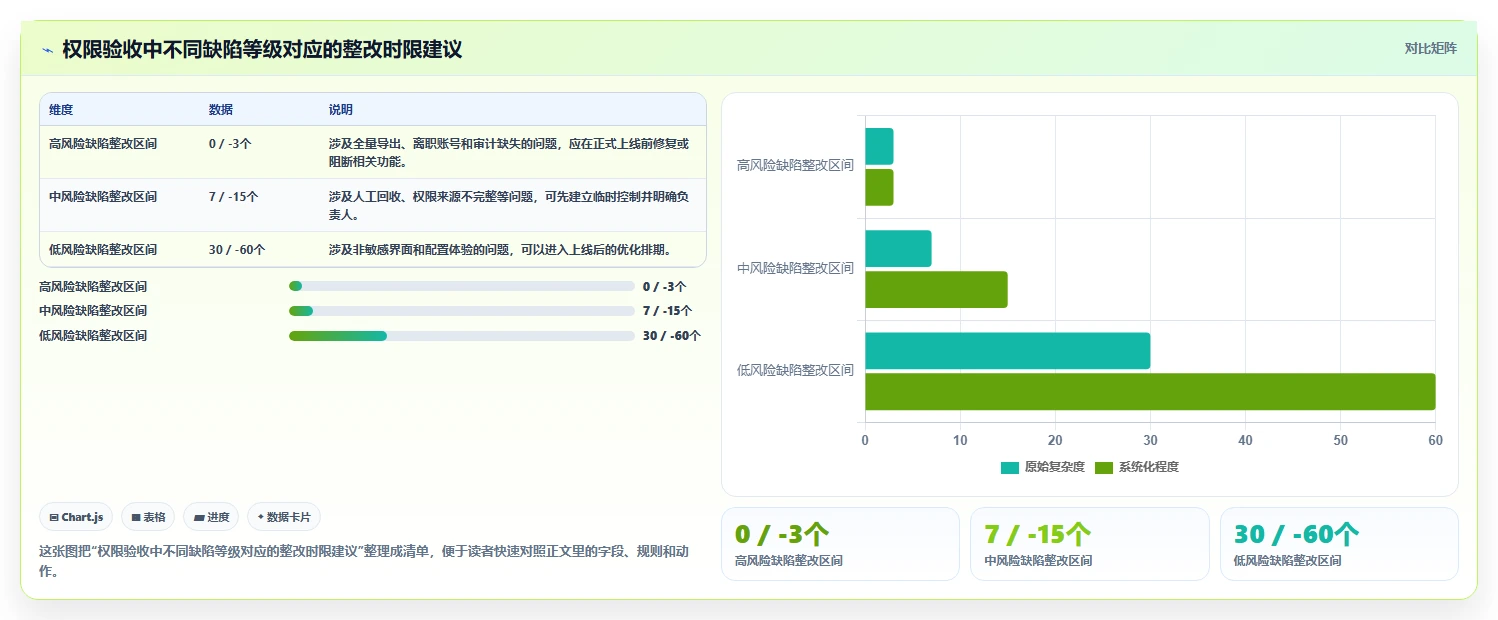
Task: Open the 7 / -15个 data card
Action: (x=1089, y=544)
